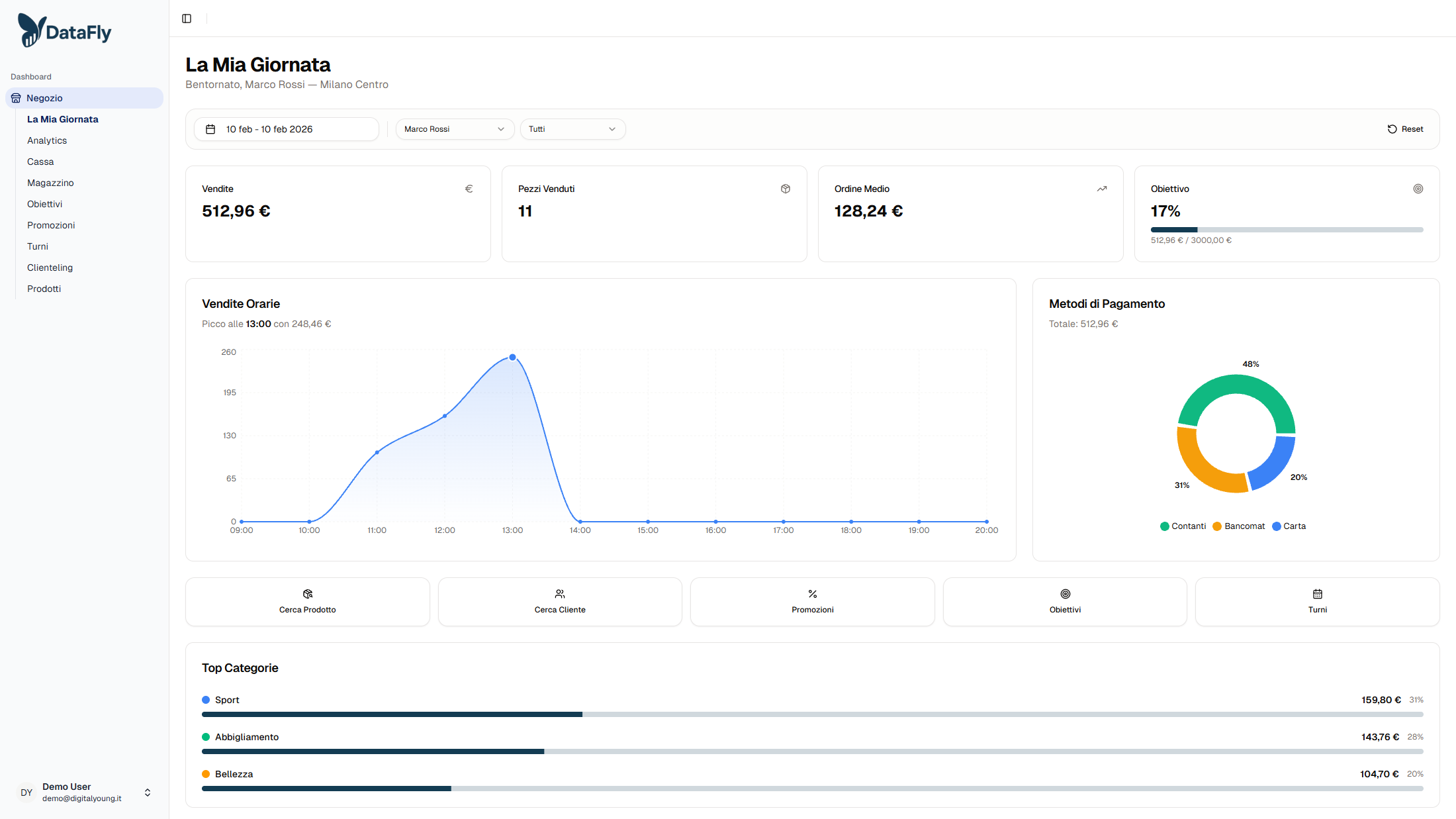Click the box icon in Pezzi Venduti card
Viewport: 1456px width, 819px height.
pos(785,189)
